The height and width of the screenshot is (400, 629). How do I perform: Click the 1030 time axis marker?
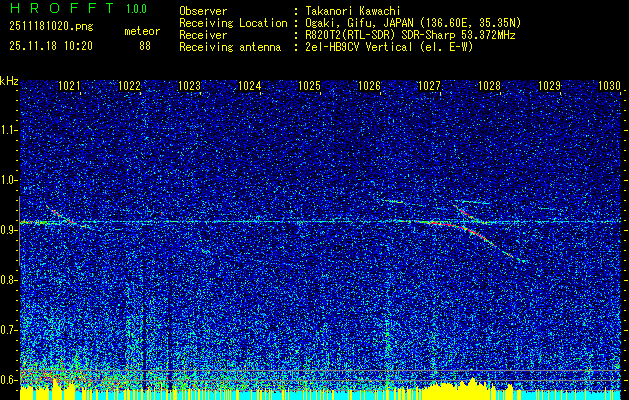[609, 85]
